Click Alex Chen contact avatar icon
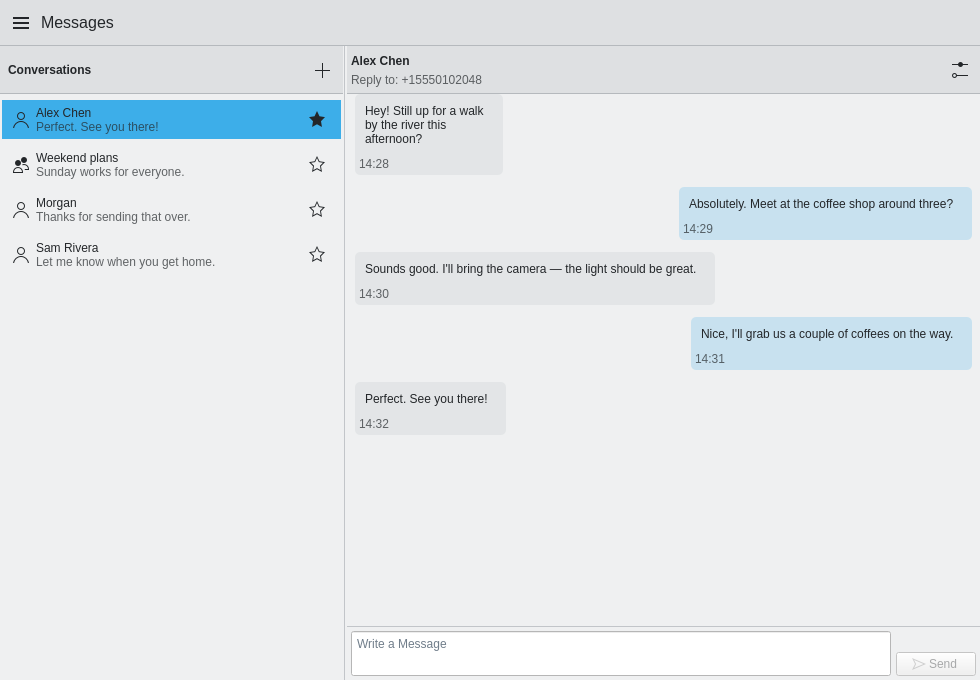980x680 pixels. [x=21, y=120]
